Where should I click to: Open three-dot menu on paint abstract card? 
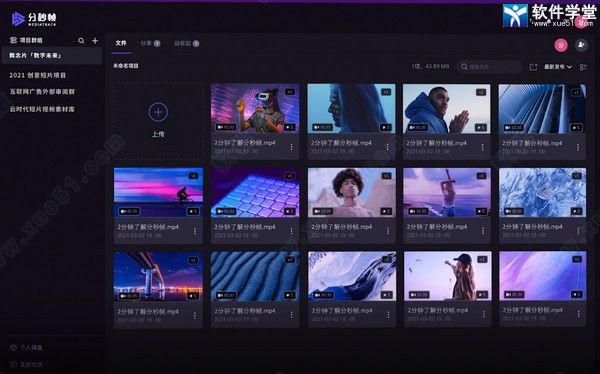[x=388, y=314]
